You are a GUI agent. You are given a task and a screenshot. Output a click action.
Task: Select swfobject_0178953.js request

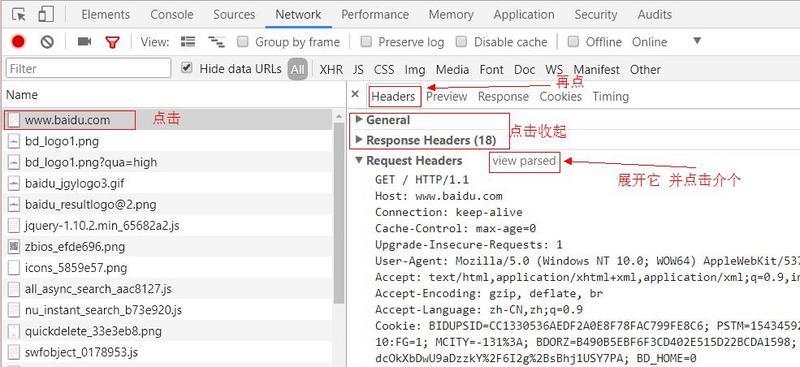pyautogui.click(x=168, y=353)
